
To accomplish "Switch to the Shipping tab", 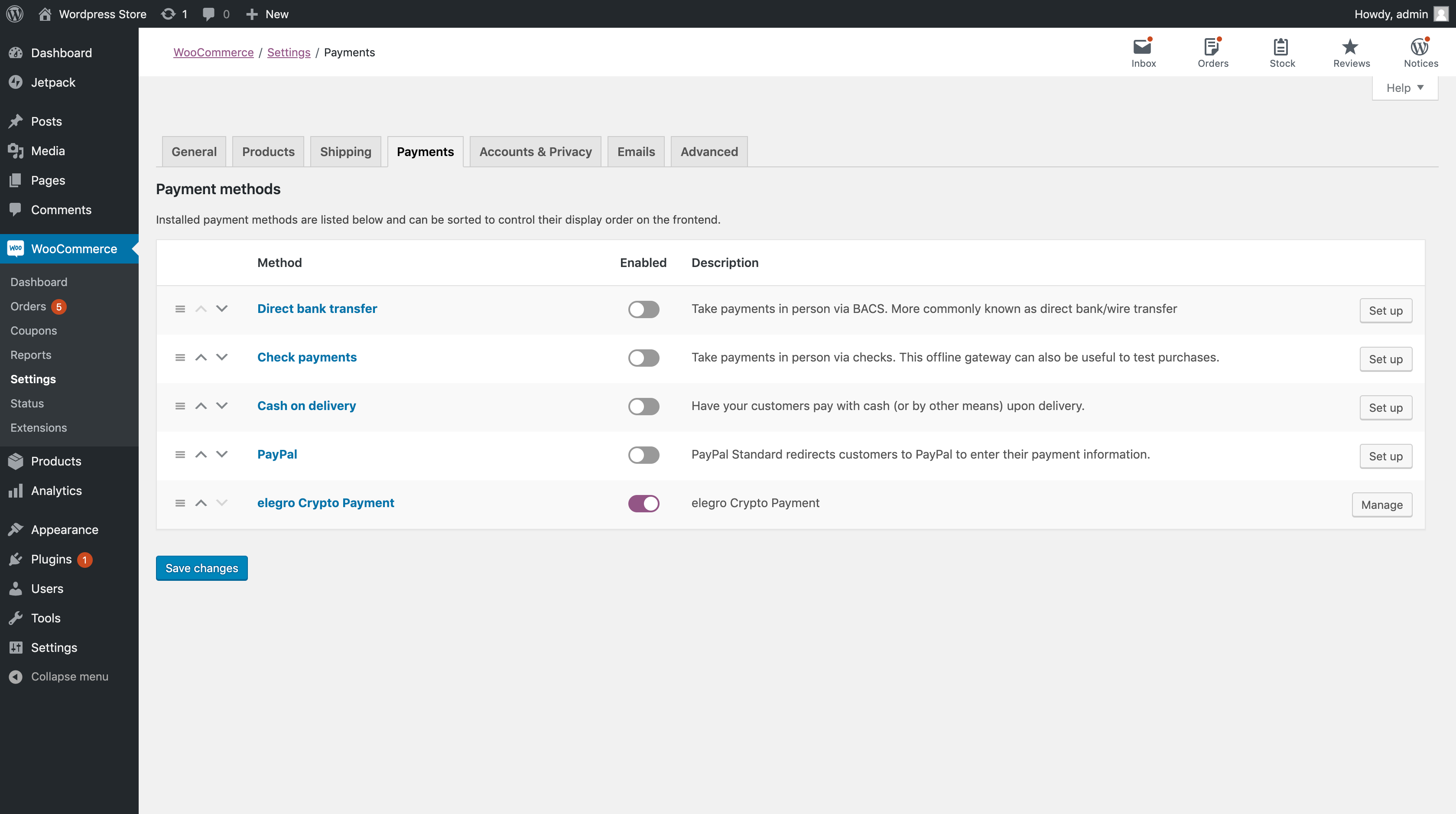I will (345, 152).
